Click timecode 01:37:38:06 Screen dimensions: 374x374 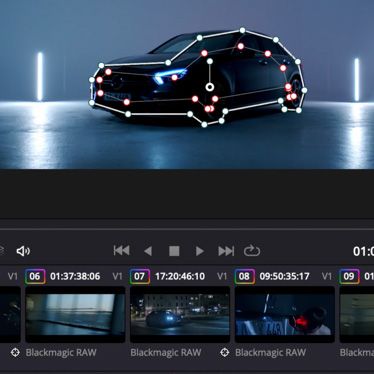point(75,276)
